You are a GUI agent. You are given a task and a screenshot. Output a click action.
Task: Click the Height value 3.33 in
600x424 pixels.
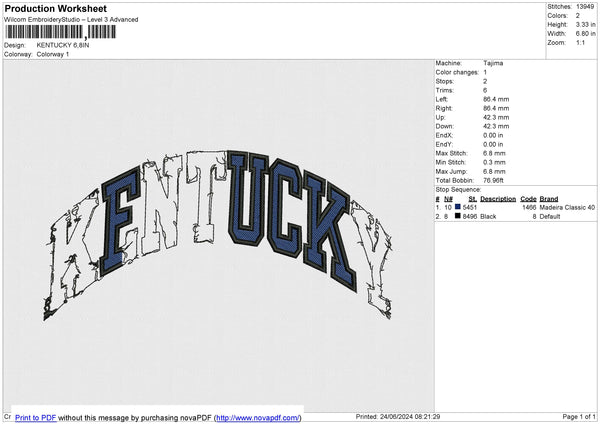[585, 24]
